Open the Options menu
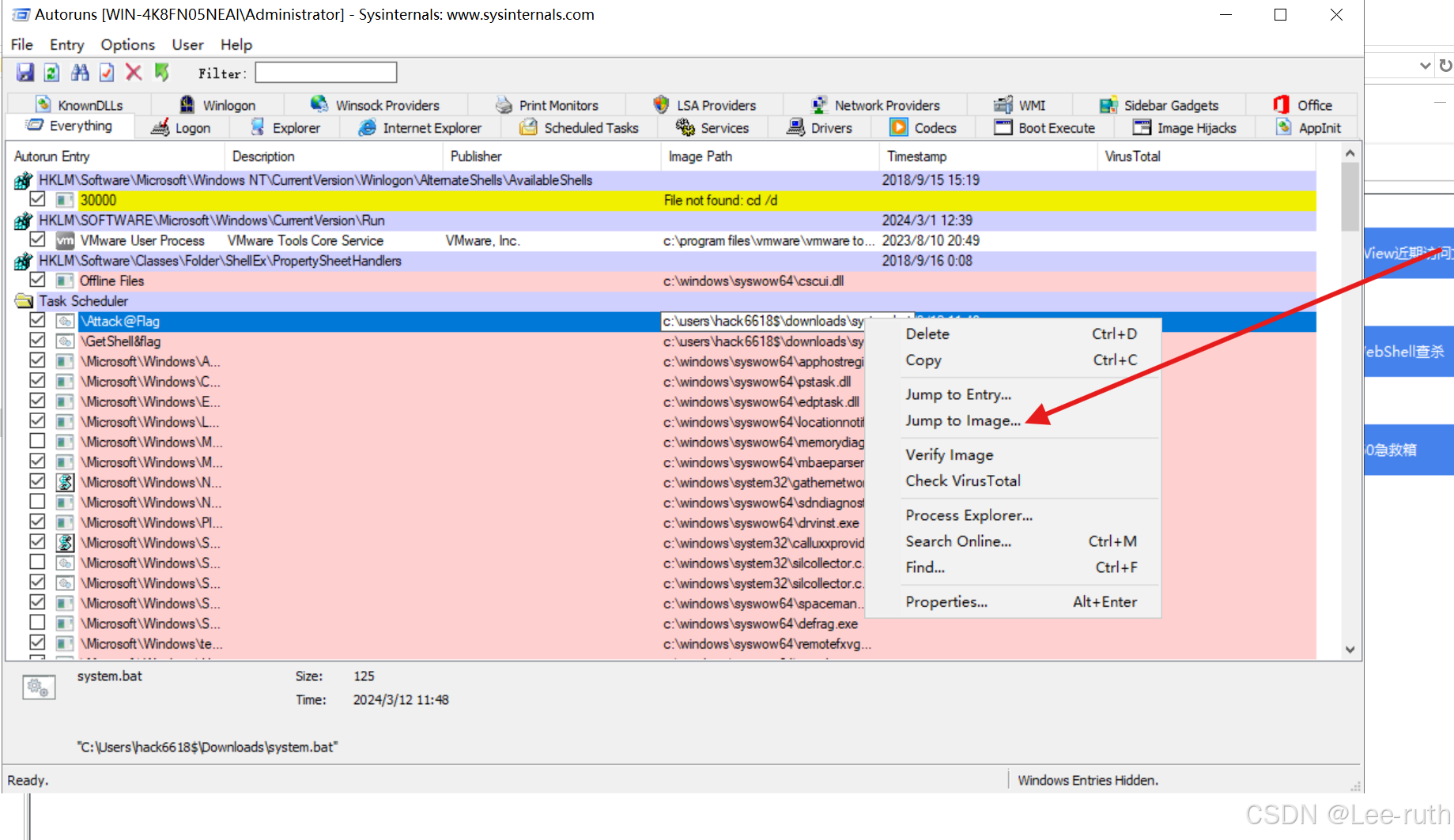The height and width of the screenshot is (840, 1454). point(127,44)
